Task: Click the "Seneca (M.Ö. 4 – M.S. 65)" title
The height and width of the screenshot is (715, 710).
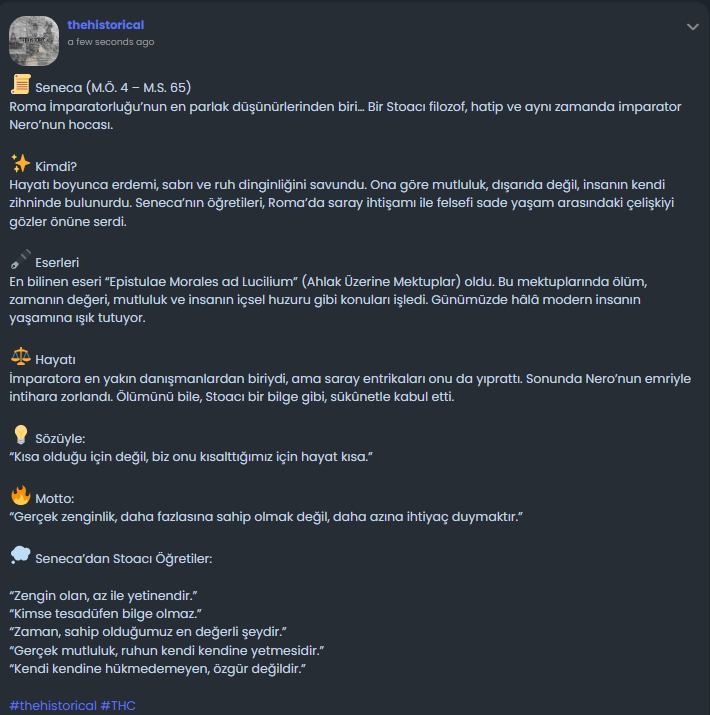Action: tap(113, 87)
